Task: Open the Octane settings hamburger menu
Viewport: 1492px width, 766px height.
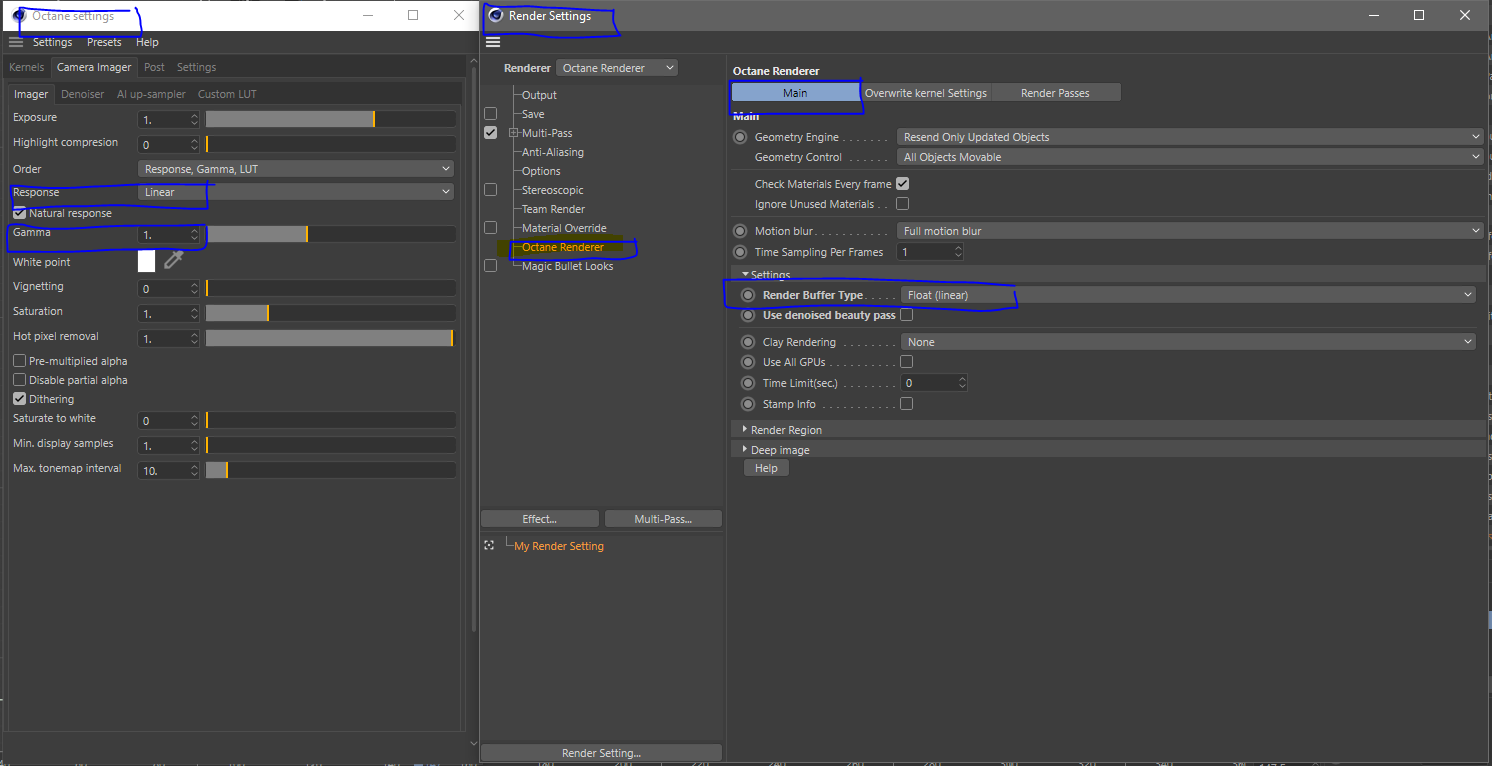Action: 16,42
